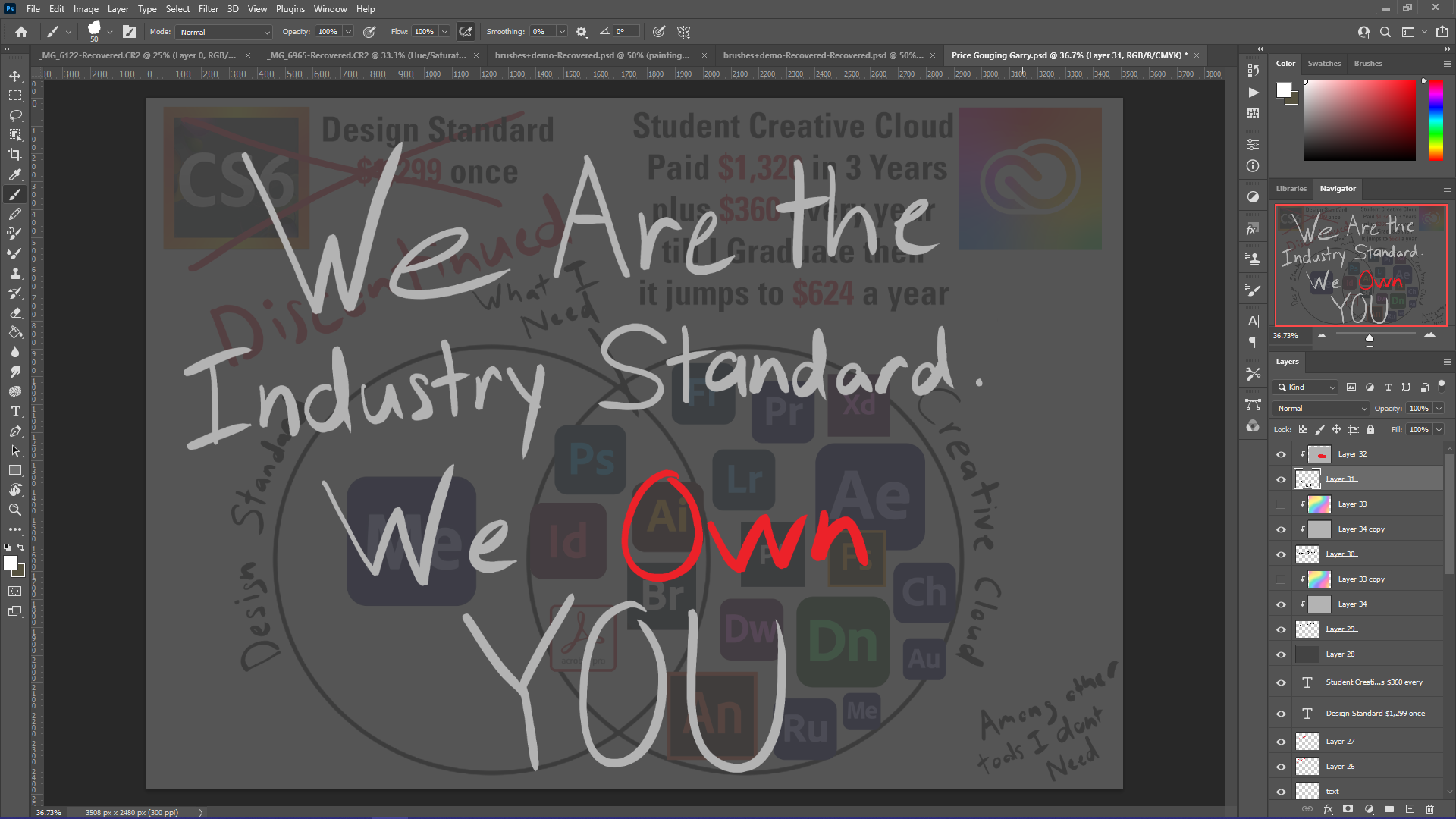The width and height of the screenshot is (1456, 819).
Task: Hide Layer 31 visibility eye
Action: point(1281,479)
